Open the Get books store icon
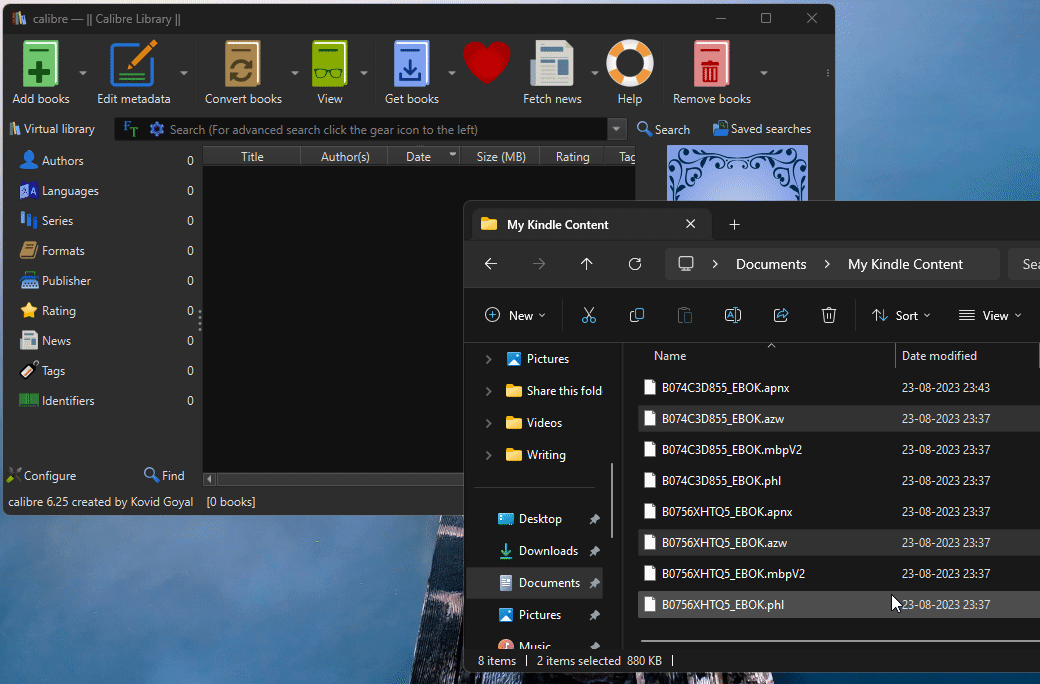Image resolution: width=1040 pixels, height=684 pixels. point(411,65)
